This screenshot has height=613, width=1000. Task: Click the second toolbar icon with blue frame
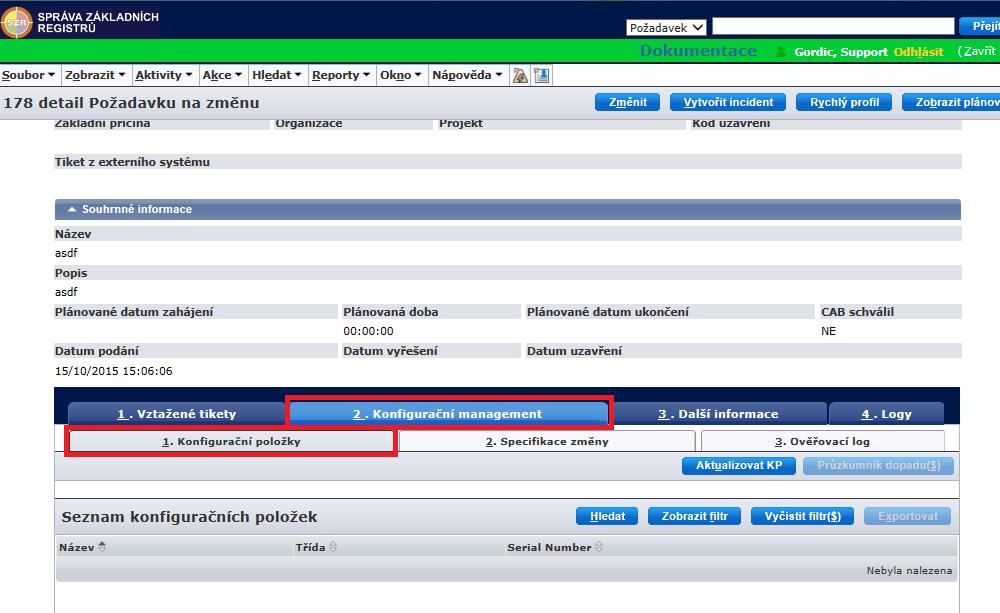[542, 75]
